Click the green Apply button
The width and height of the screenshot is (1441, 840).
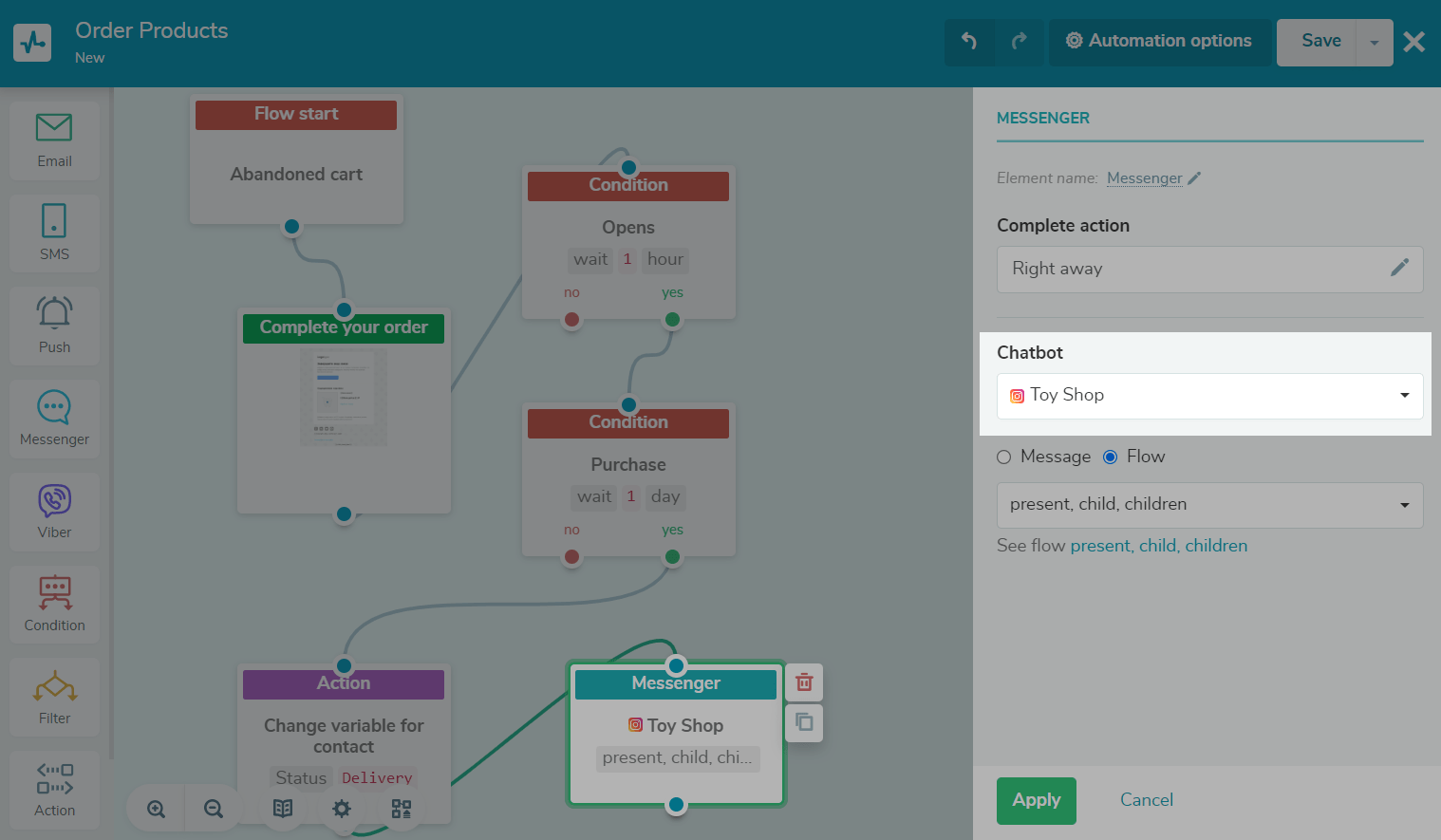pos(1036,800)
